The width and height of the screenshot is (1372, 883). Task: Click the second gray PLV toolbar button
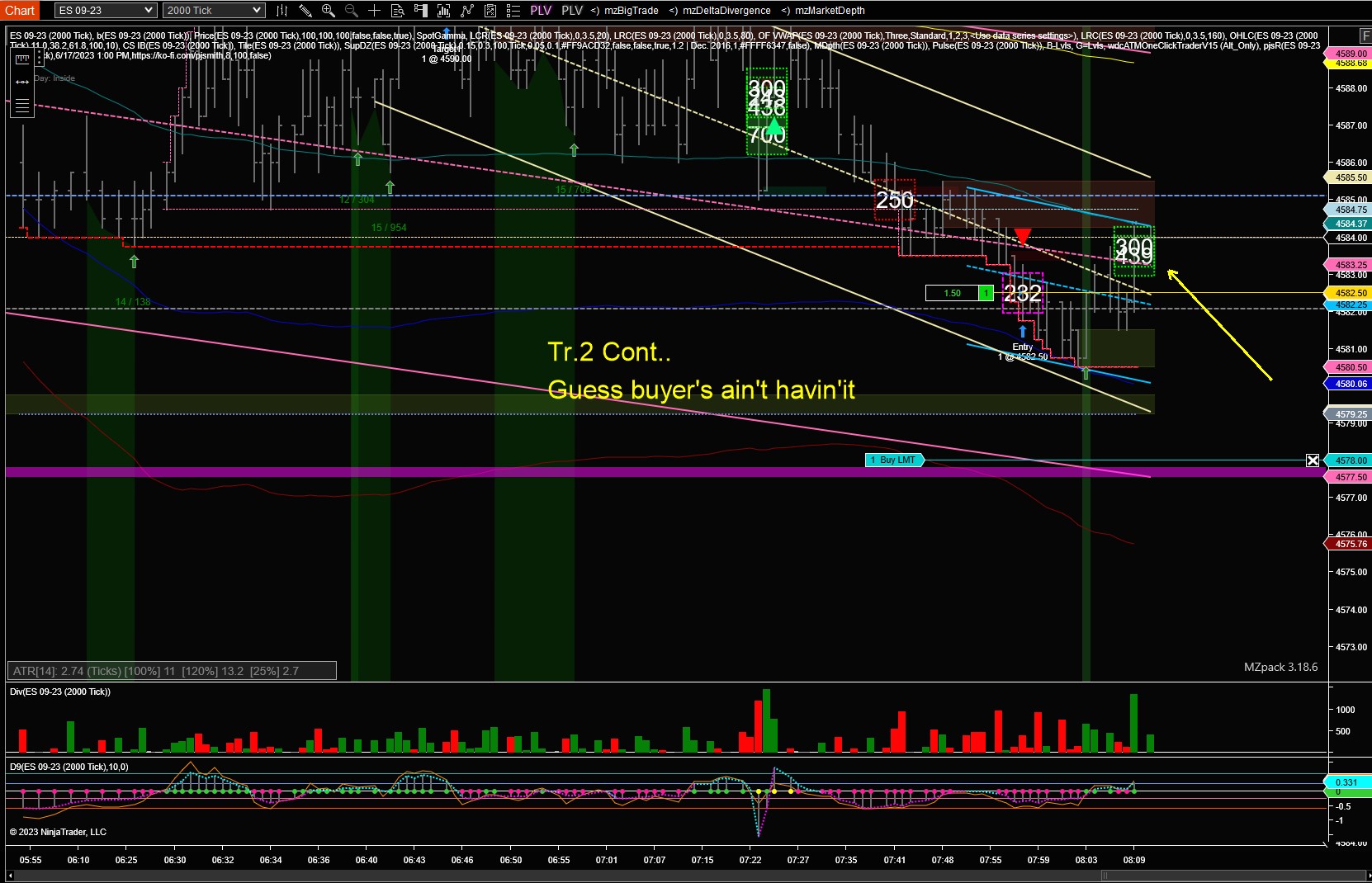(x=572, y=11)
